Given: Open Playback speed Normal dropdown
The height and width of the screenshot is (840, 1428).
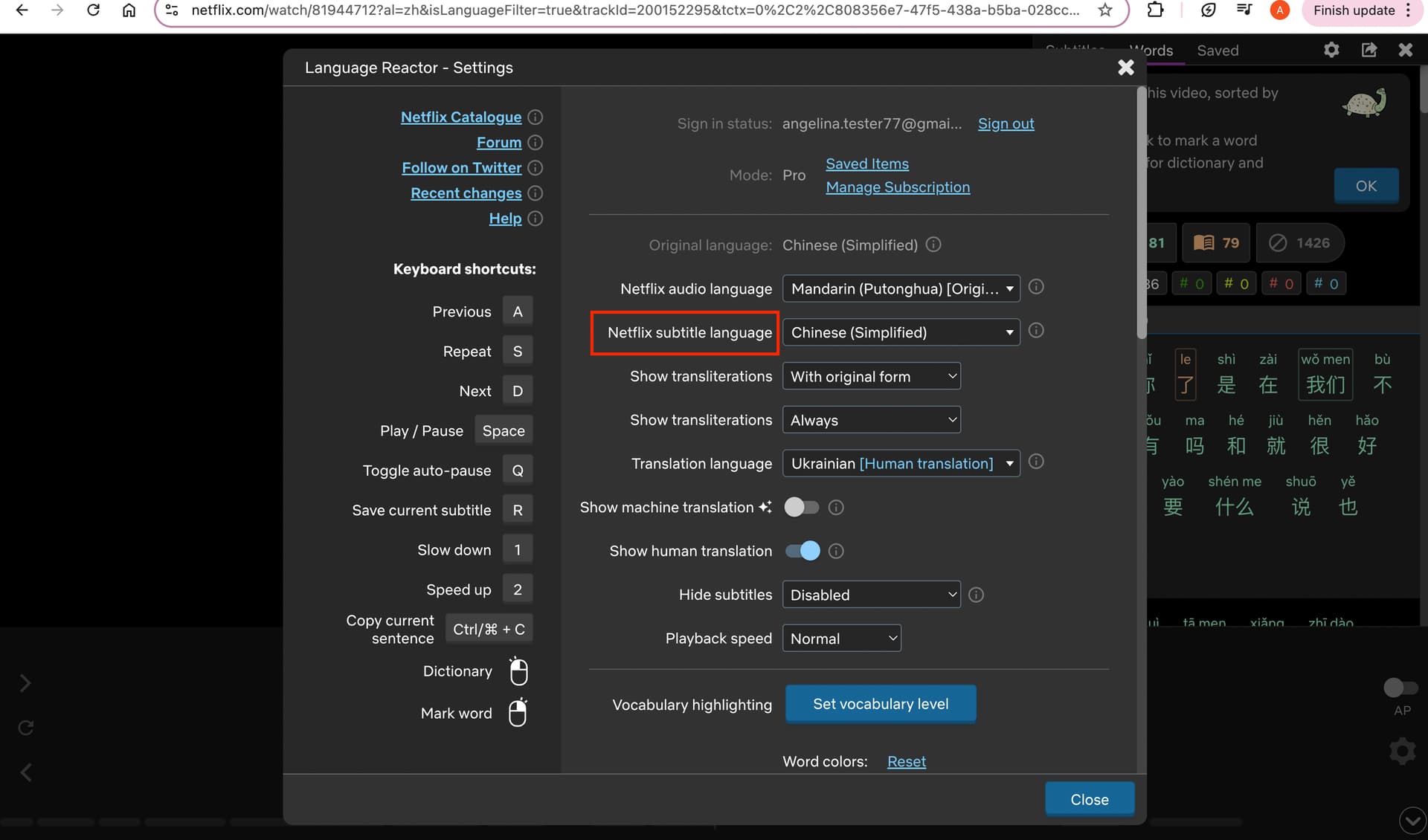Looking at the screenshot, I should pos(841,639).
